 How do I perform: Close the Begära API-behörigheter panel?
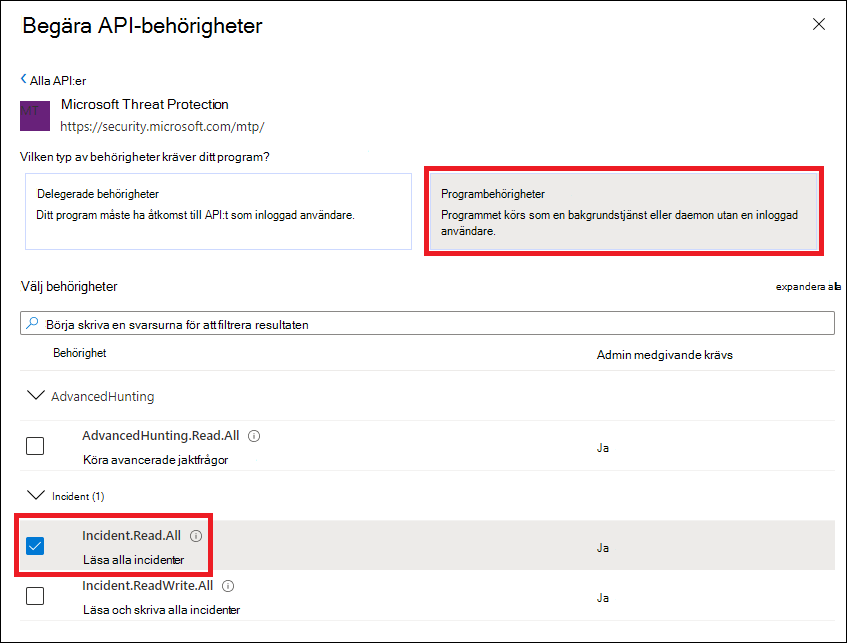pyautogui.click(x=818, y=24)
